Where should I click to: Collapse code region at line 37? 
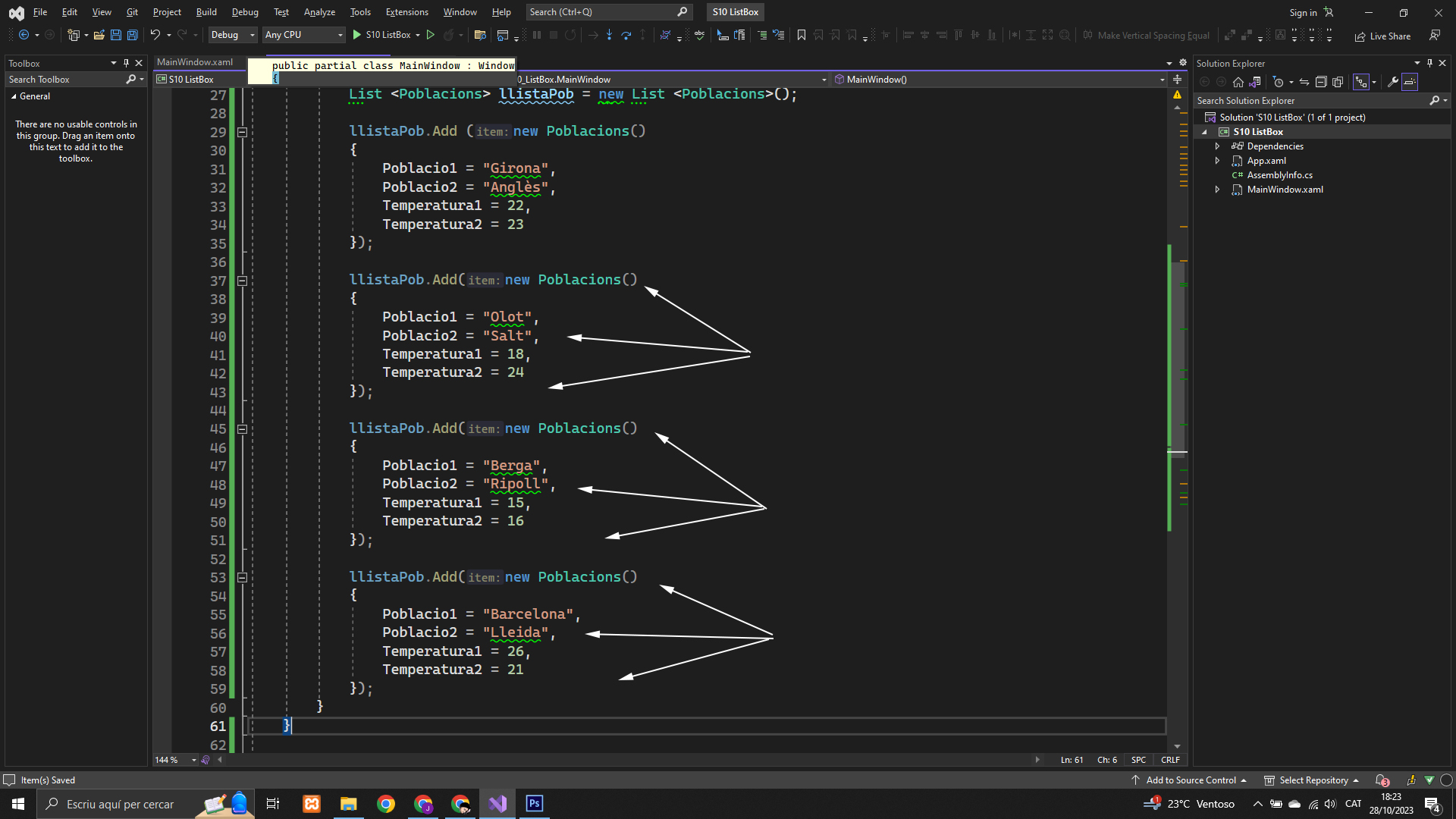coord(242,281)
